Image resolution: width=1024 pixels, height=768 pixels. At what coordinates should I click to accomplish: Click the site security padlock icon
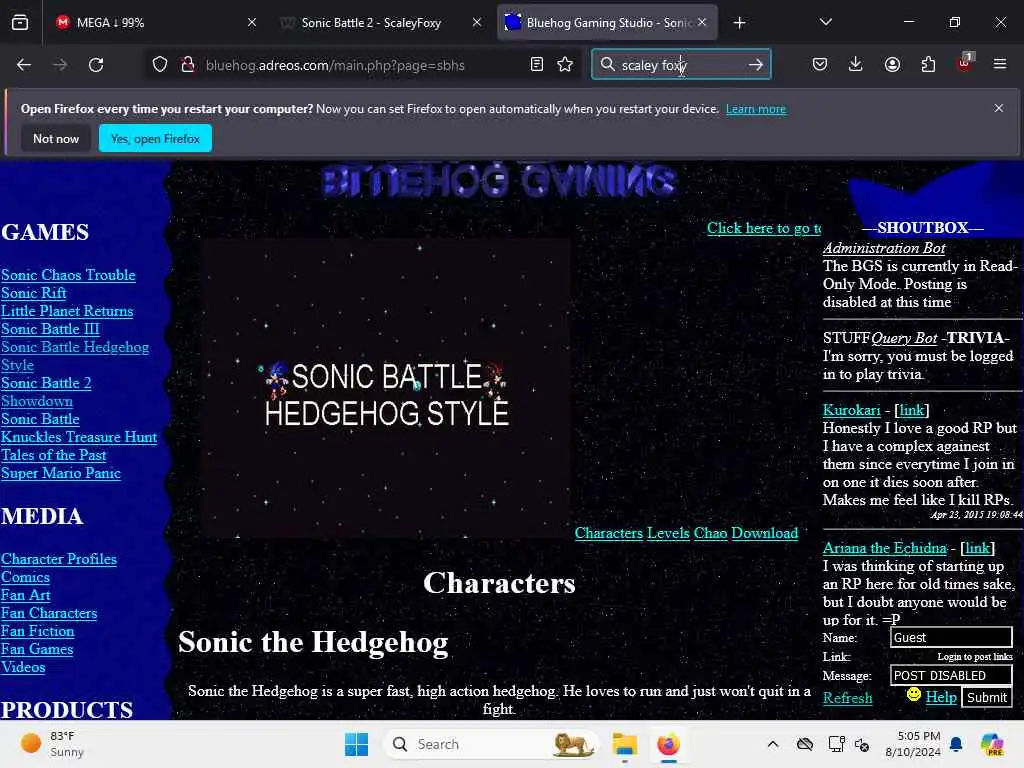(187, 65)
